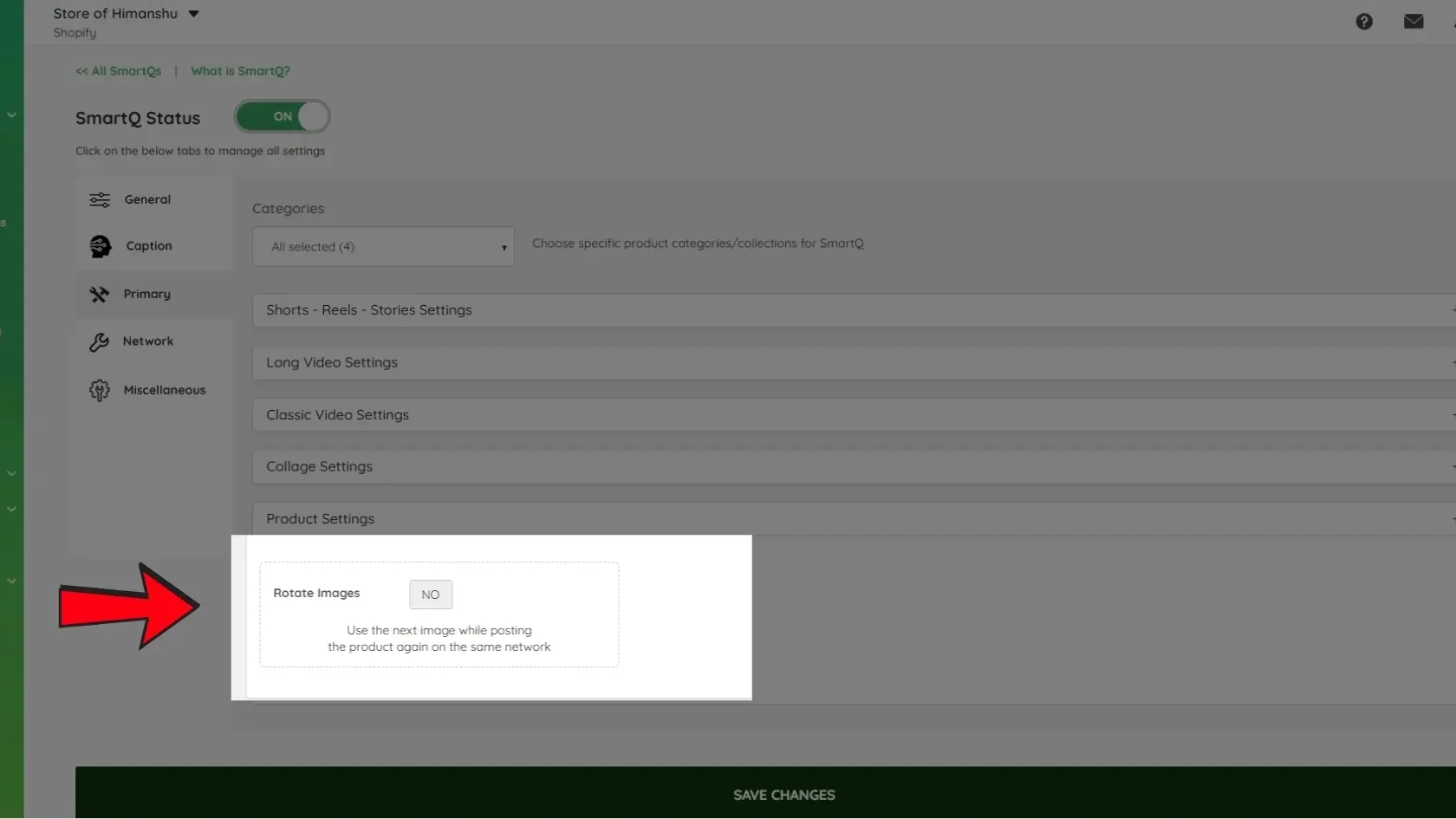Click the Miscellaneous gear icon
Screen dimensions: 1456x819
100,391
